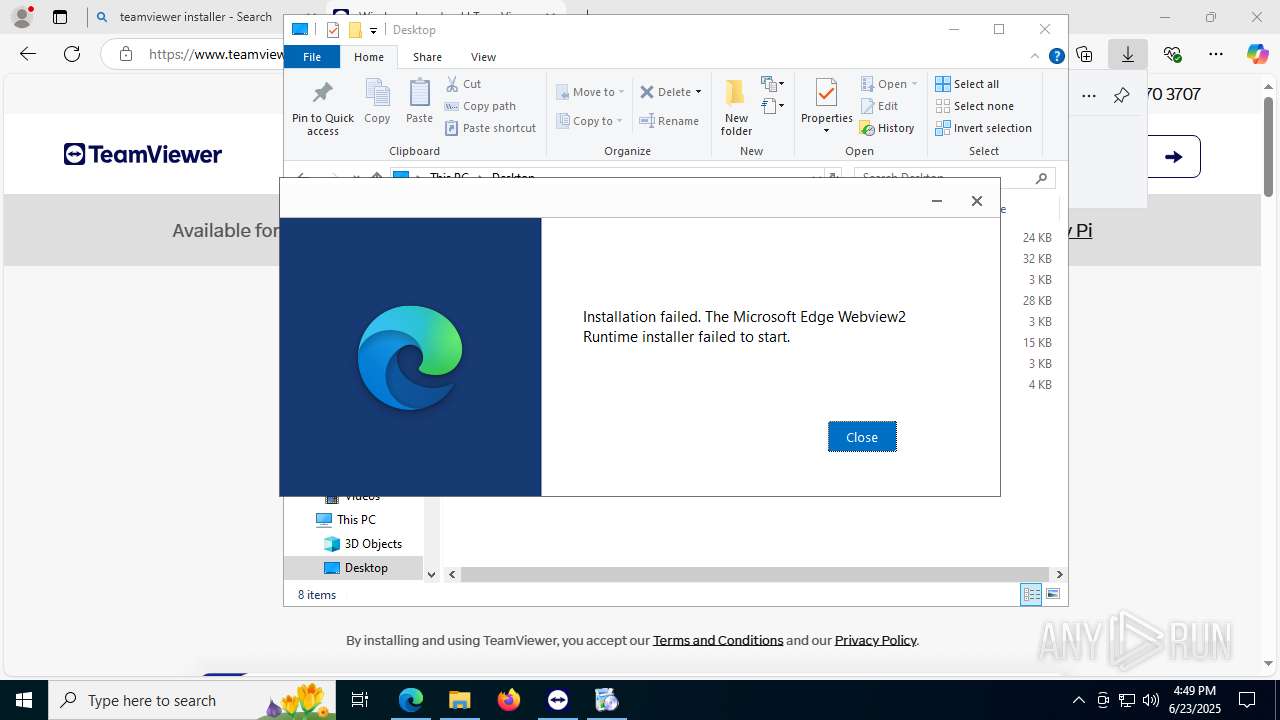The image size is (1280, 720).
Task: Select the Home ribbon tab
Action: click(x=368, y=57)
